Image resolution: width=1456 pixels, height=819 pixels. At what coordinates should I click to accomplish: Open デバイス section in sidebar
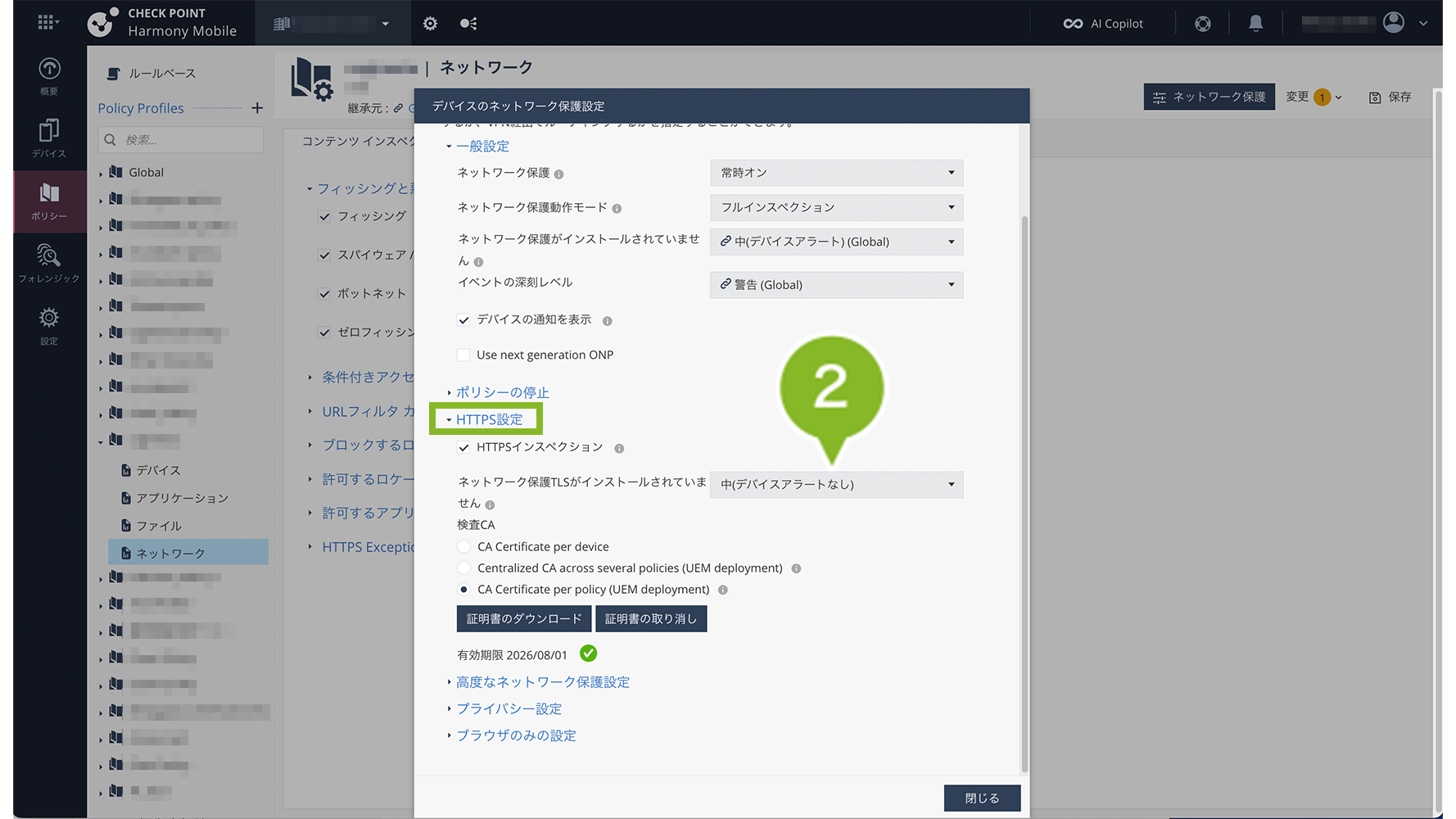[49, 138]
